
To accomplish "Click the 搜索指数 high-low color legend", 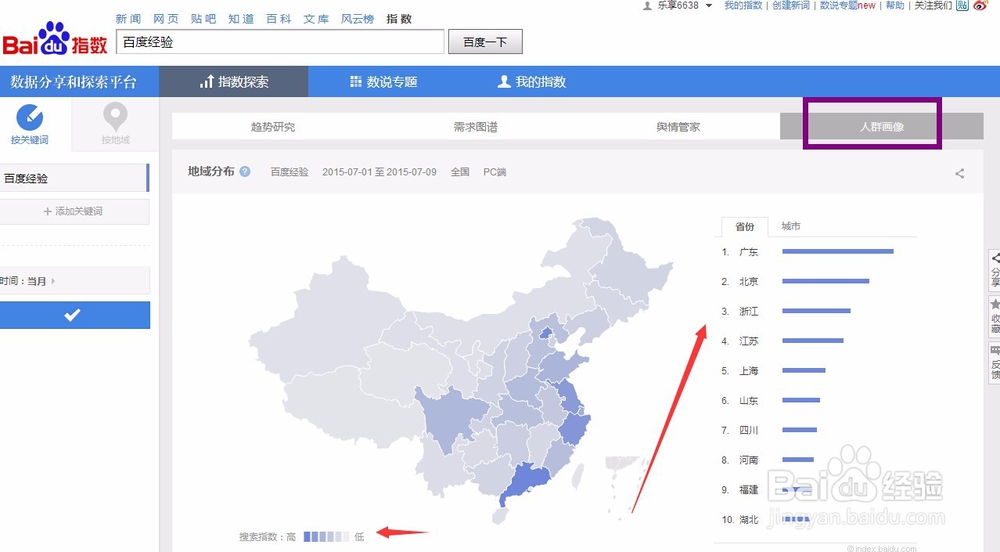I will (x=327, y=537).
